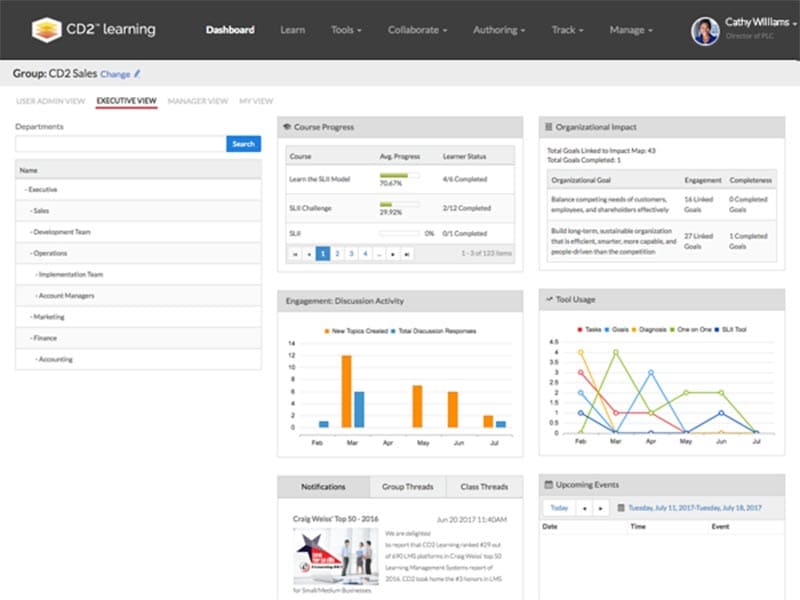This screenshot has width=800, height=600.
Task: Switch to Manager View tab
Action: pos(197,101)
